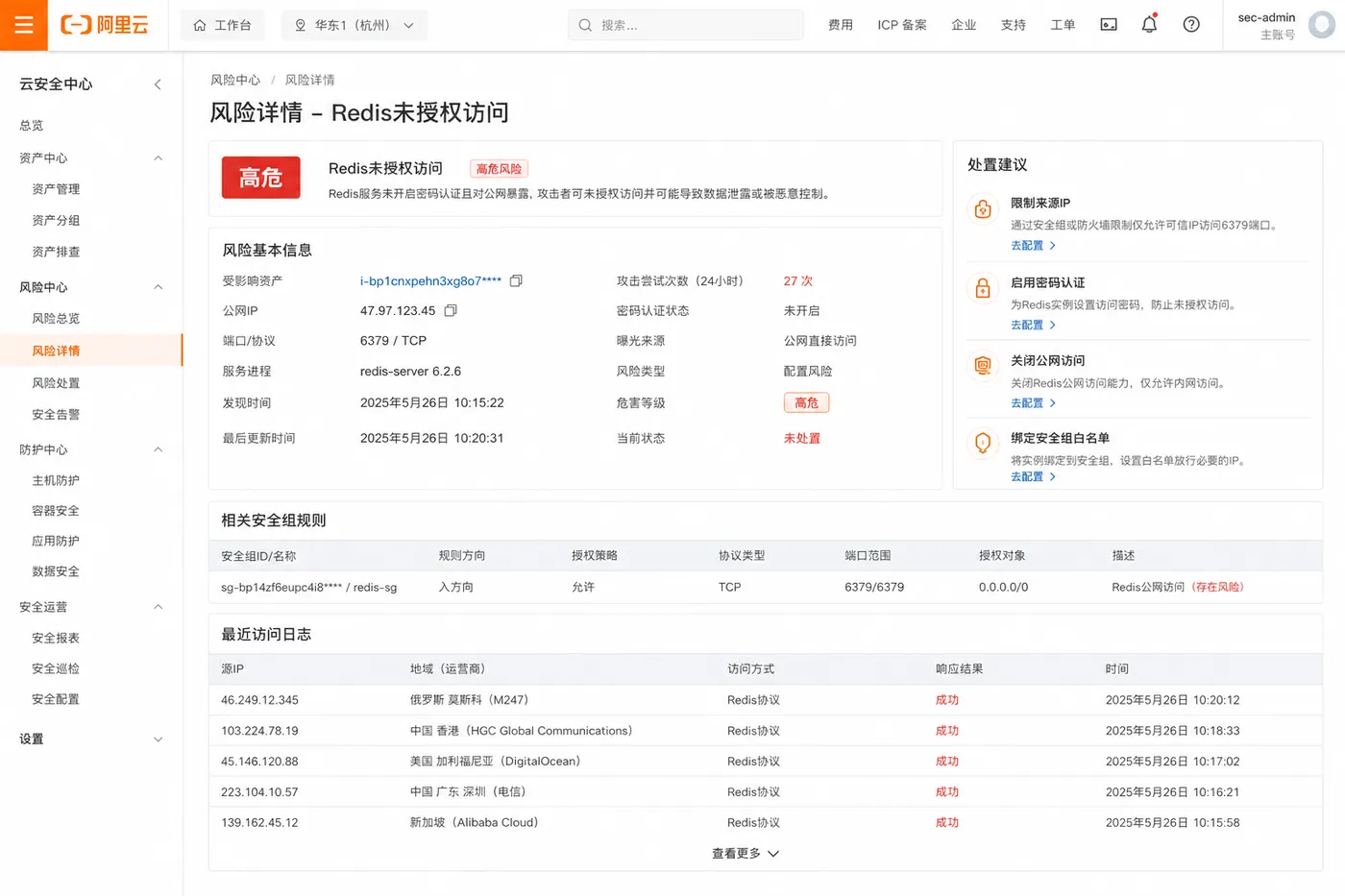Open the workbench home button
Screen dimensions: 1345x896
(222, 26)
